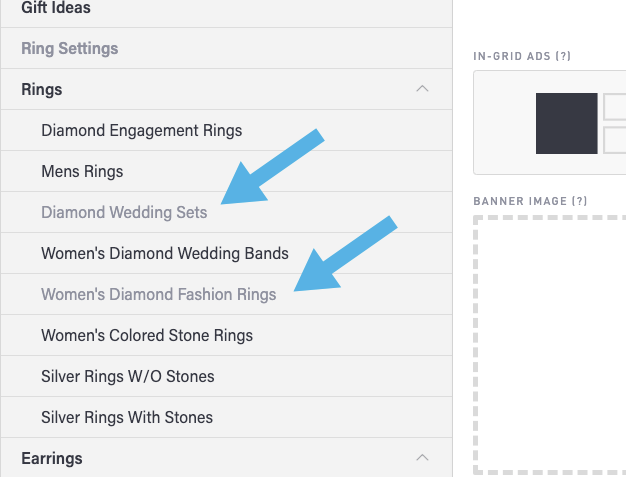Click the upper small in-grid ad box
Image resolution: width=626 pixels, height=477 pixels.
tap(614, 107)
